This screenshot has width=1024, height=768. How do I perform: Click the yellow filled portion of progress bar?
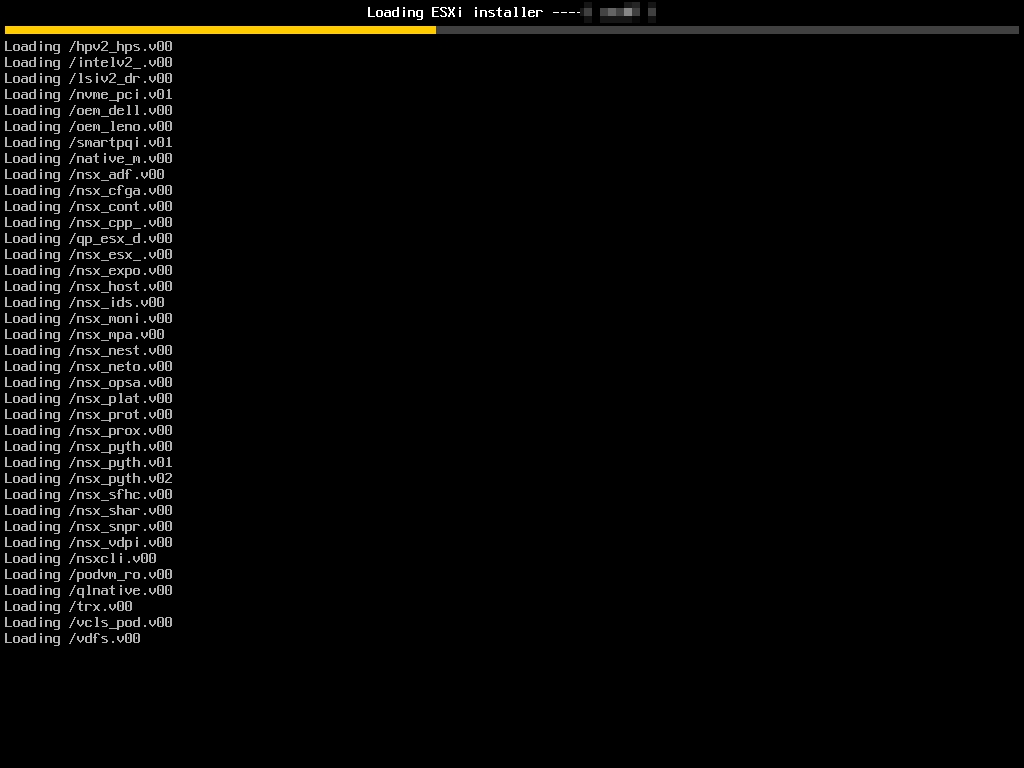[x=220, y=30]
